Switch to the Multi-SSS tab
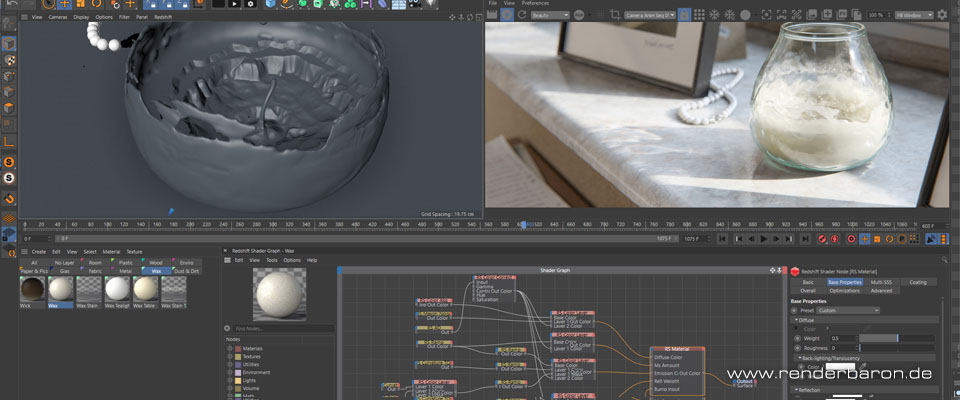The image size is (960, 400). 880,282
